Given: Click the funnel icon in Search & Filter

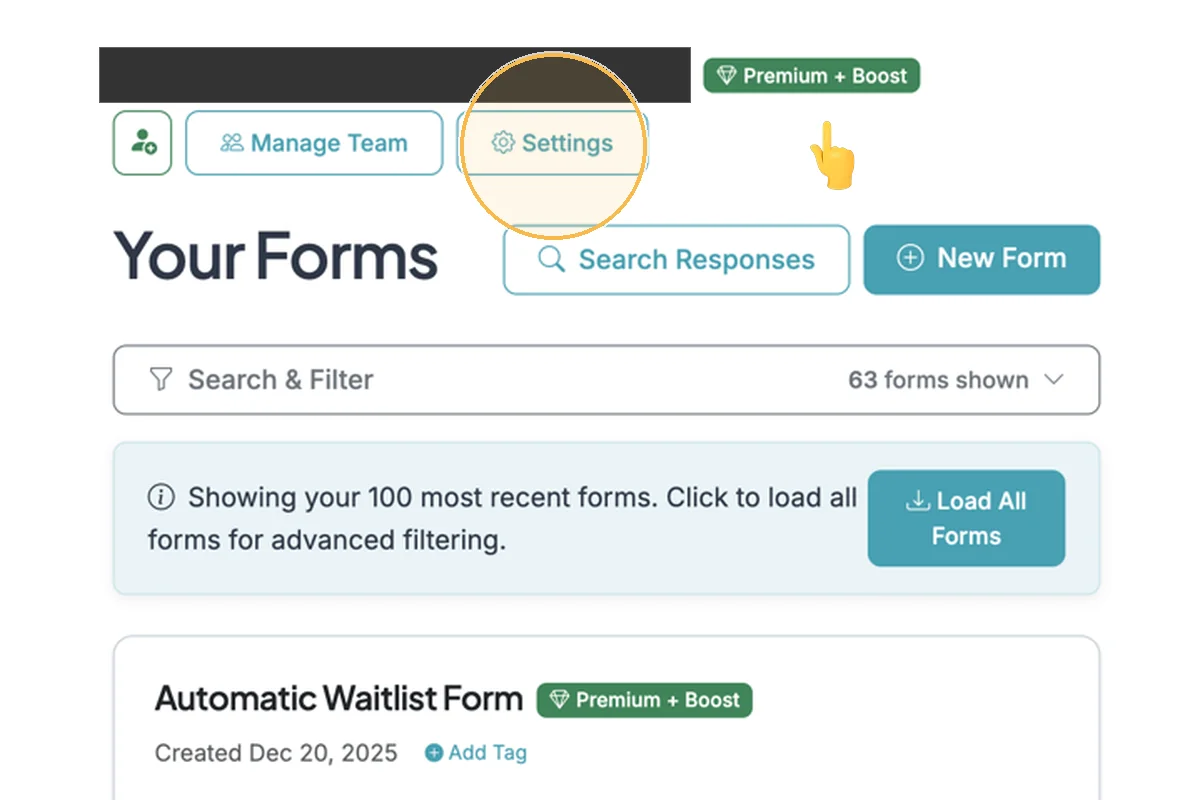Looking at the screenshot, I should (160, 380).
